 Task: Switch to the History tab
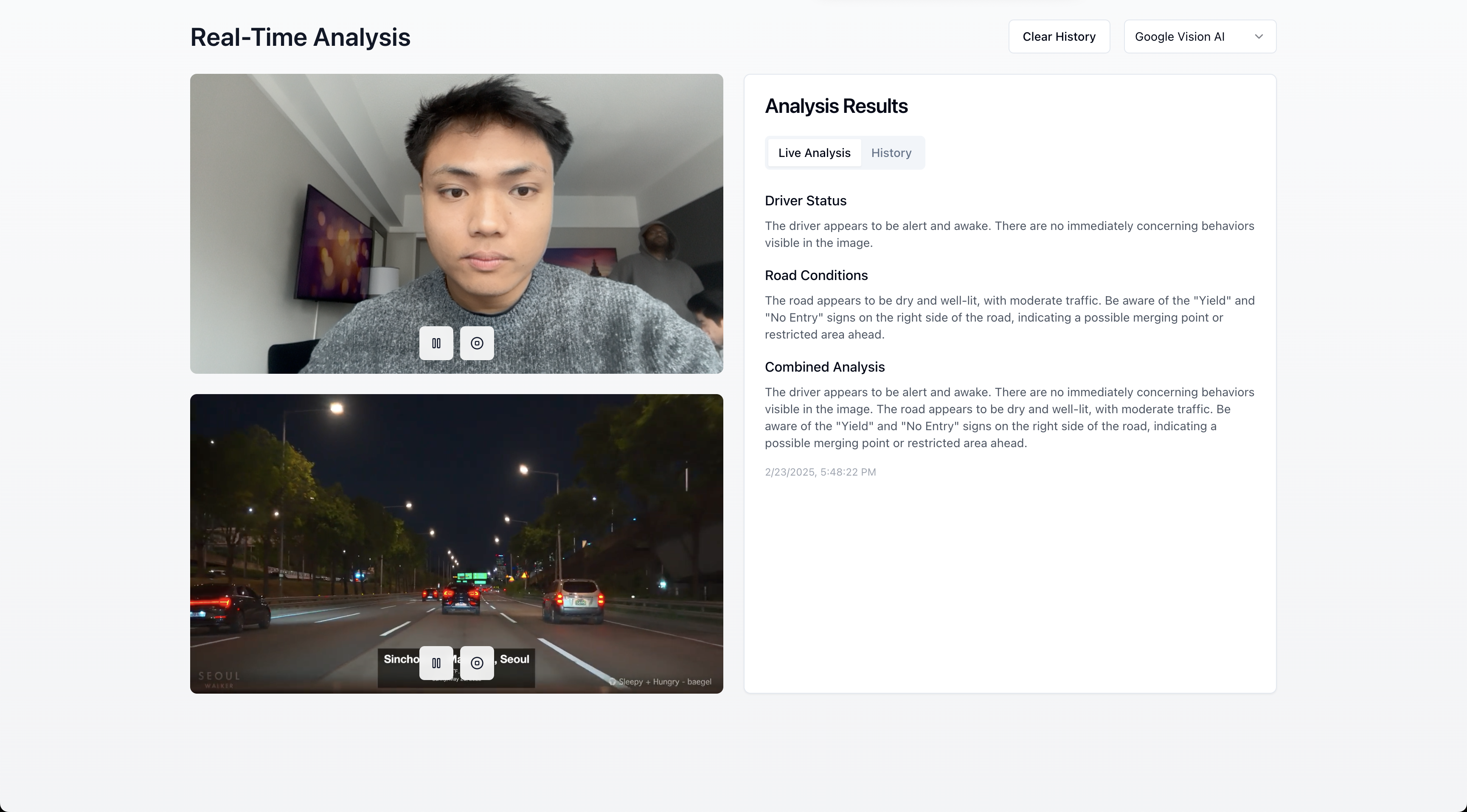891,152
